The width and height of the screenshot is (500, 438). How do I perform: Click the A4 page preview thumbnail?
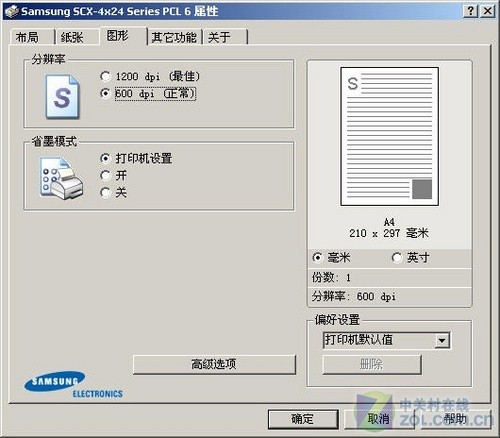pos(389,136)
